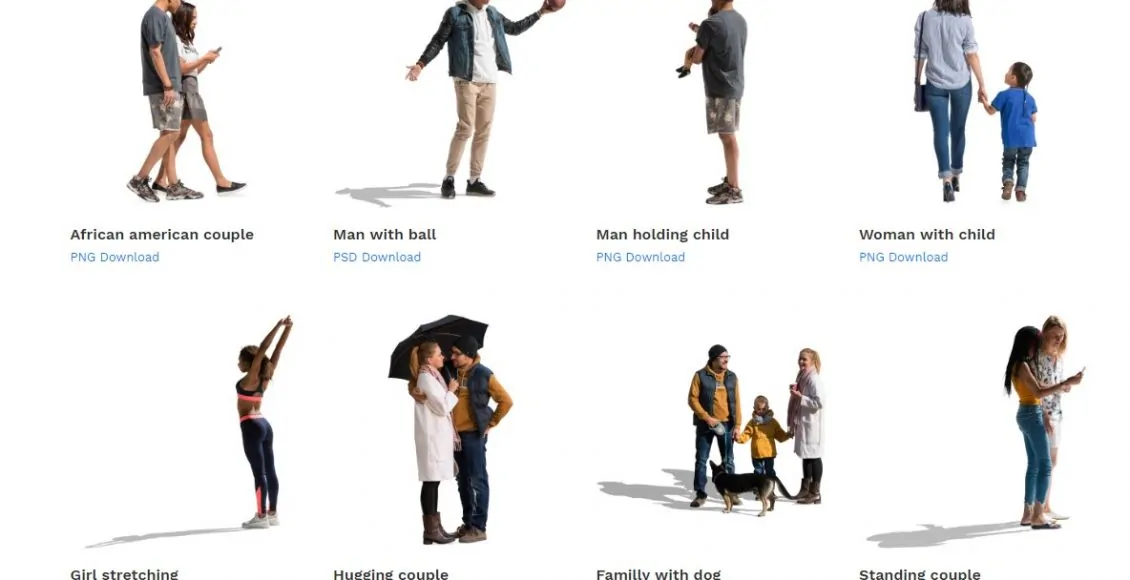The image size is (1130, 580).
Task: Open the Hugging couple with umbrella image
Action: pos(450,429)
